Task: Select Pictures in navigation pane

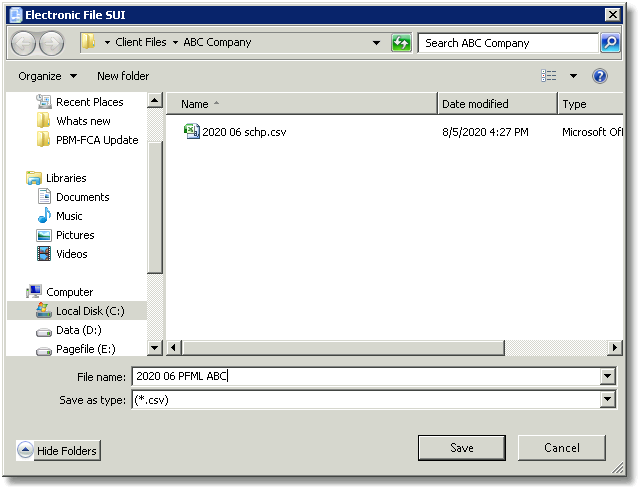Action: pyautogui.click(x=75, y=235)
